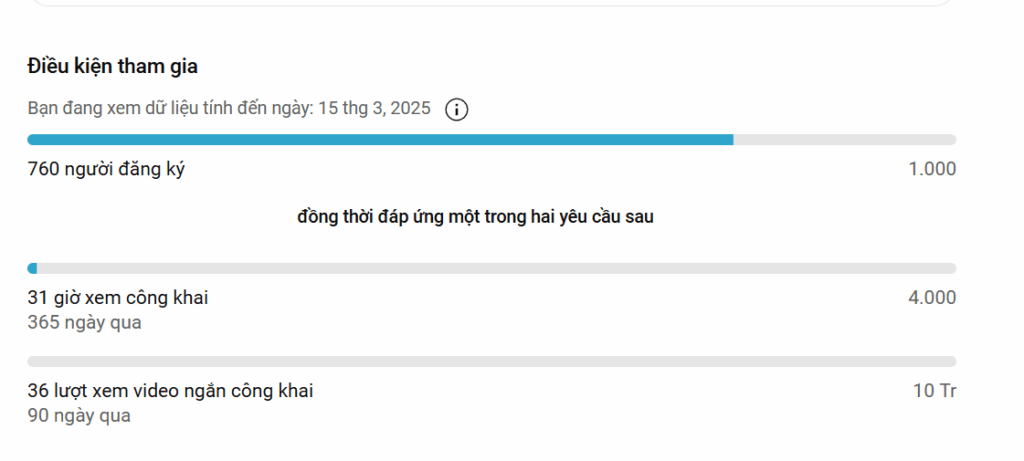Select the "31 giờ xem công khai" label
The image size is (1024, 461).
(x=118, y=298)
